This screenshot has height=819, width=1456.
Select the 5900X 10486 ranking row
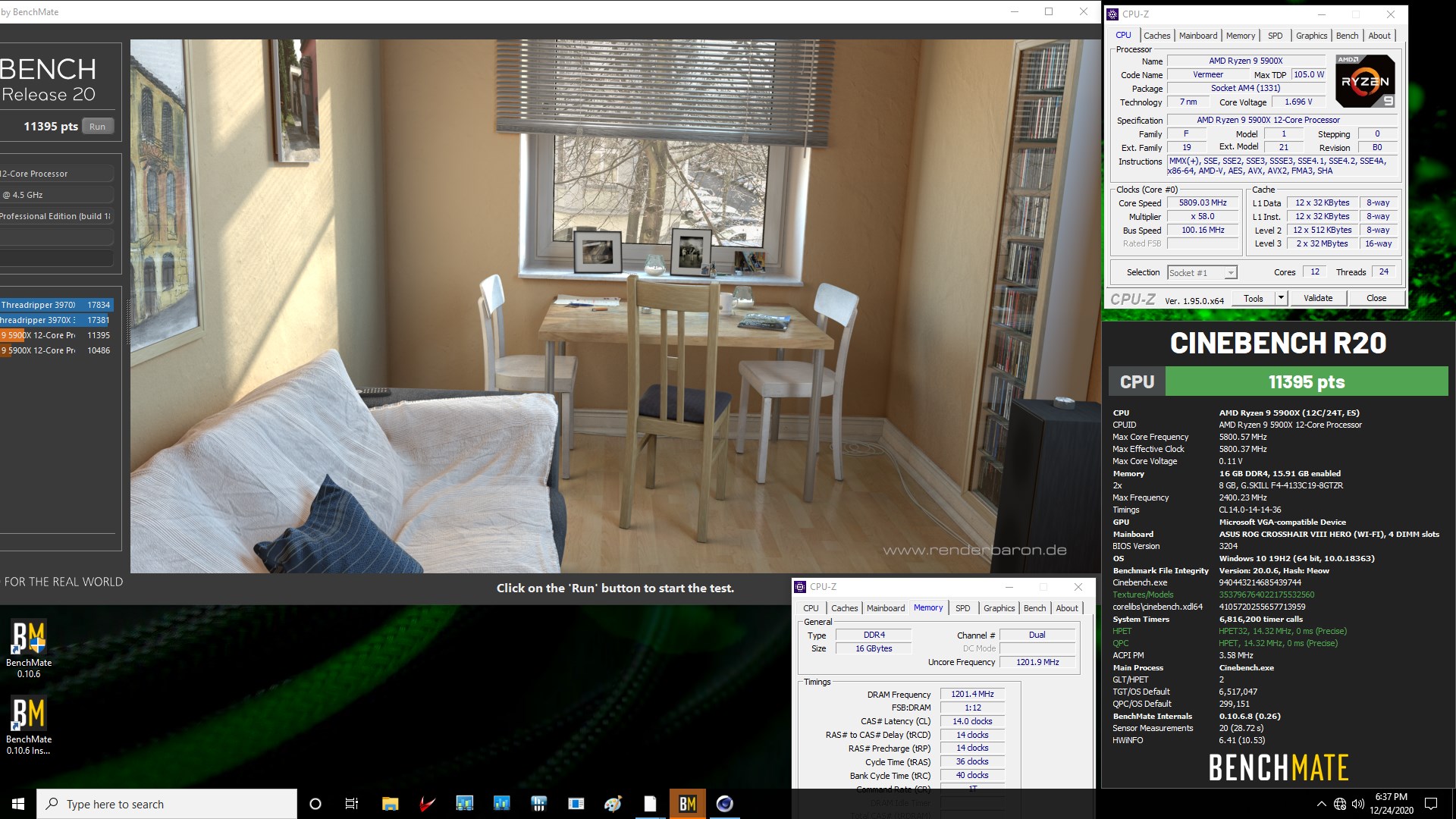point(57,350)
